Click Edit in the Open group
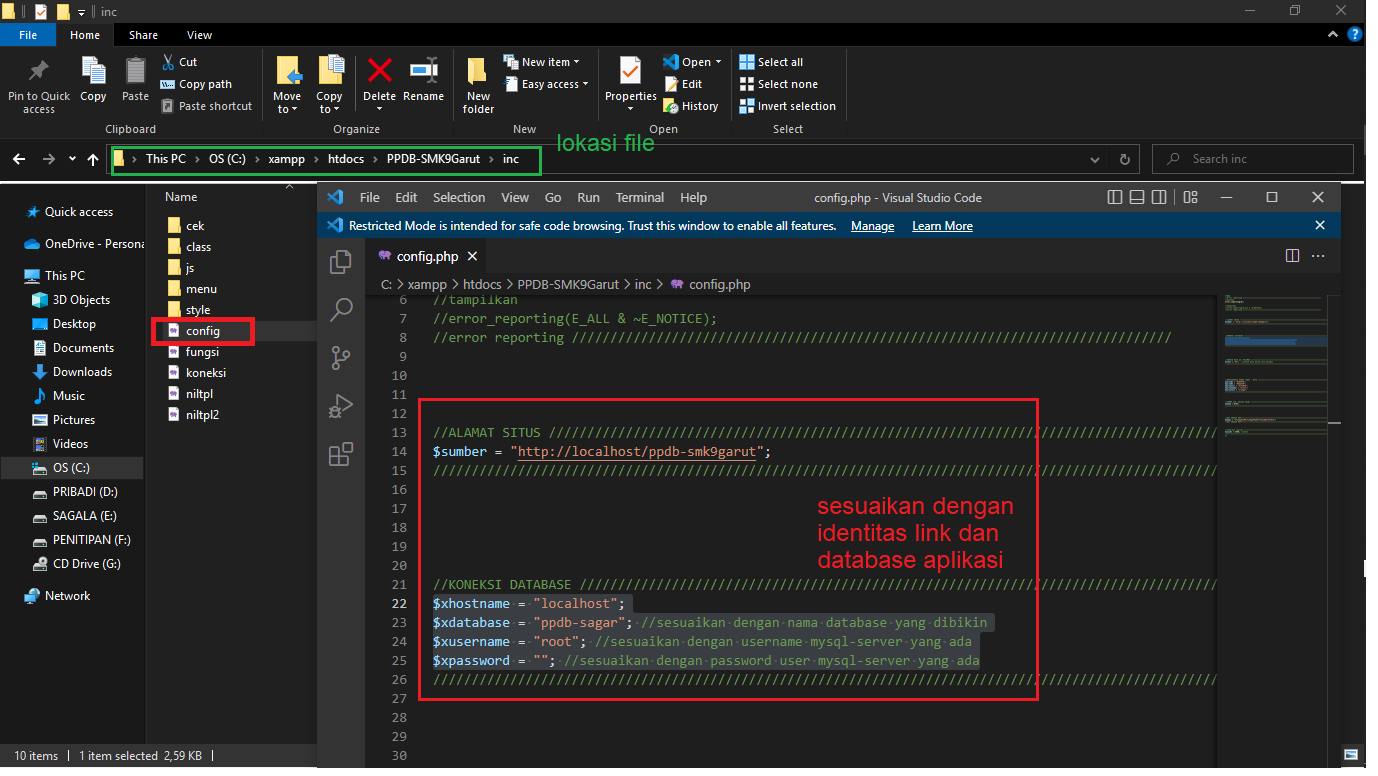 tap(683, 84)
